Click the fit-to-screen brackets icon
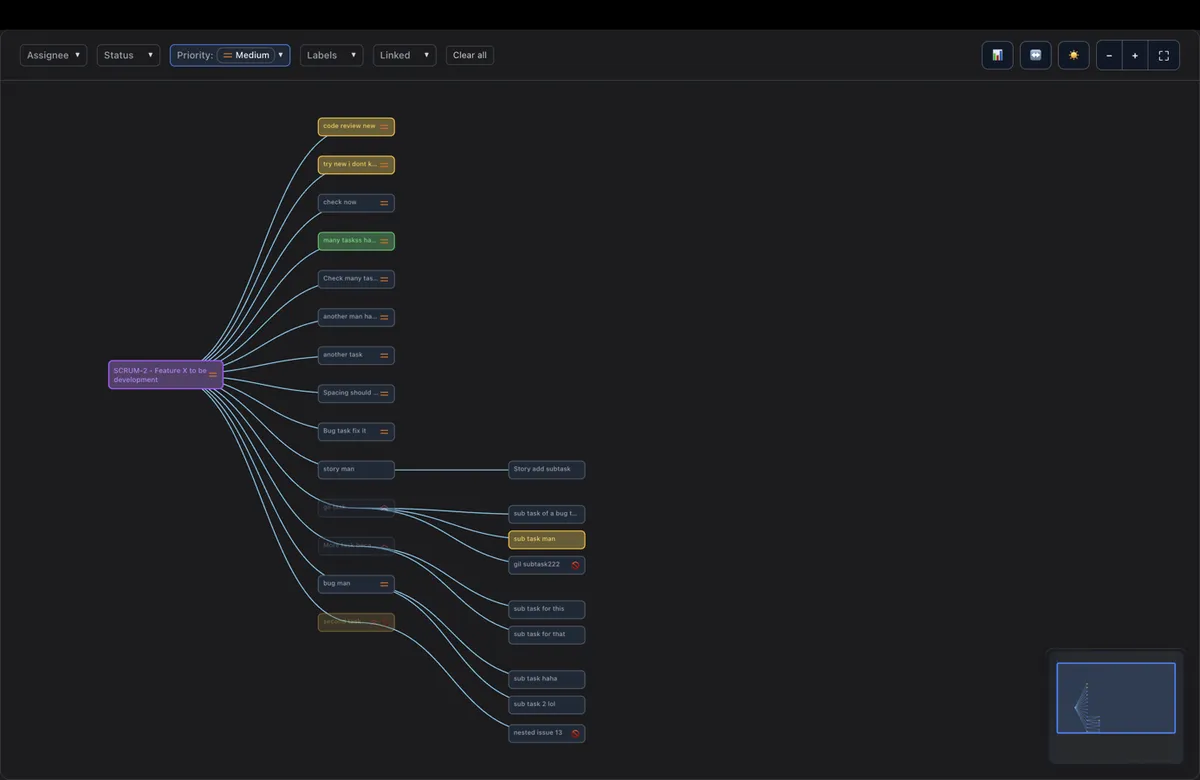The width and height of the screenshot is (1200, 780). (1163, 55)
